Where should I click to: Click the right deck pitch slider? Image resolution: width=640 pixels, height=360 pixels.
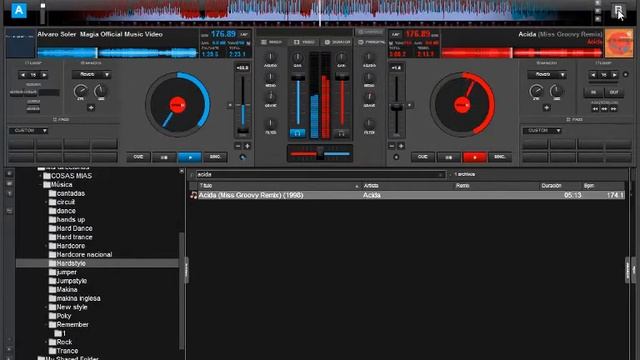(396, 105)
